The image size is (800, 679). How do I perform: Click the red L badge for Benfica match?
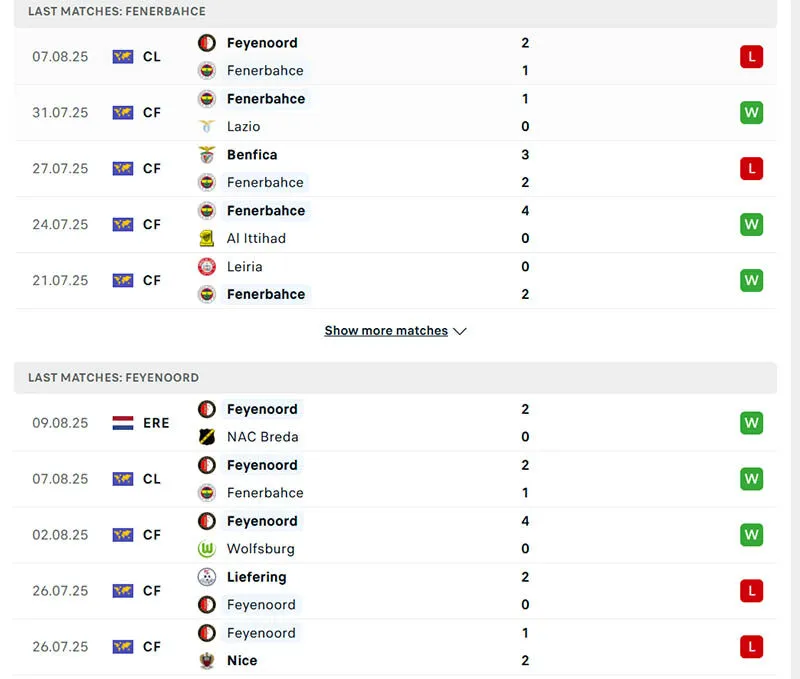pos(751,169)
